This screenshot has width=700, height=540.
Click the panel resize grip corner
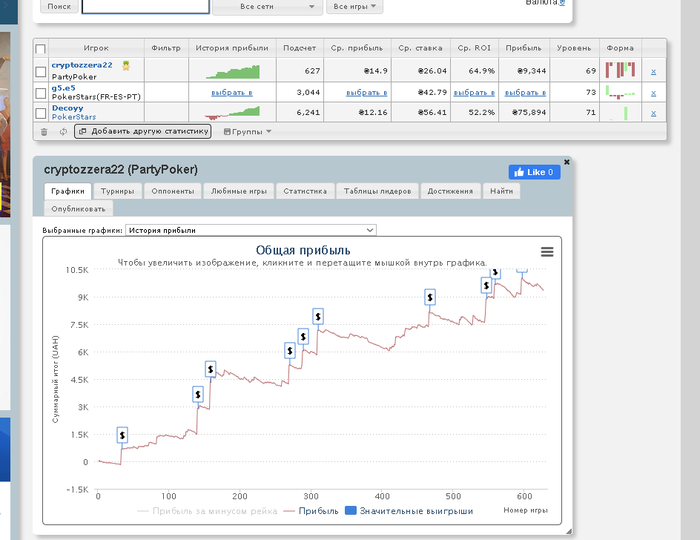(x=569, y=531)
